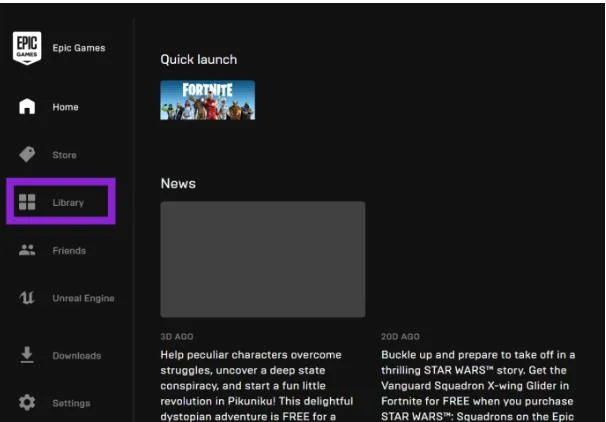Click the Home house icon
Viewport: 606px width, 422px height.
27,106
